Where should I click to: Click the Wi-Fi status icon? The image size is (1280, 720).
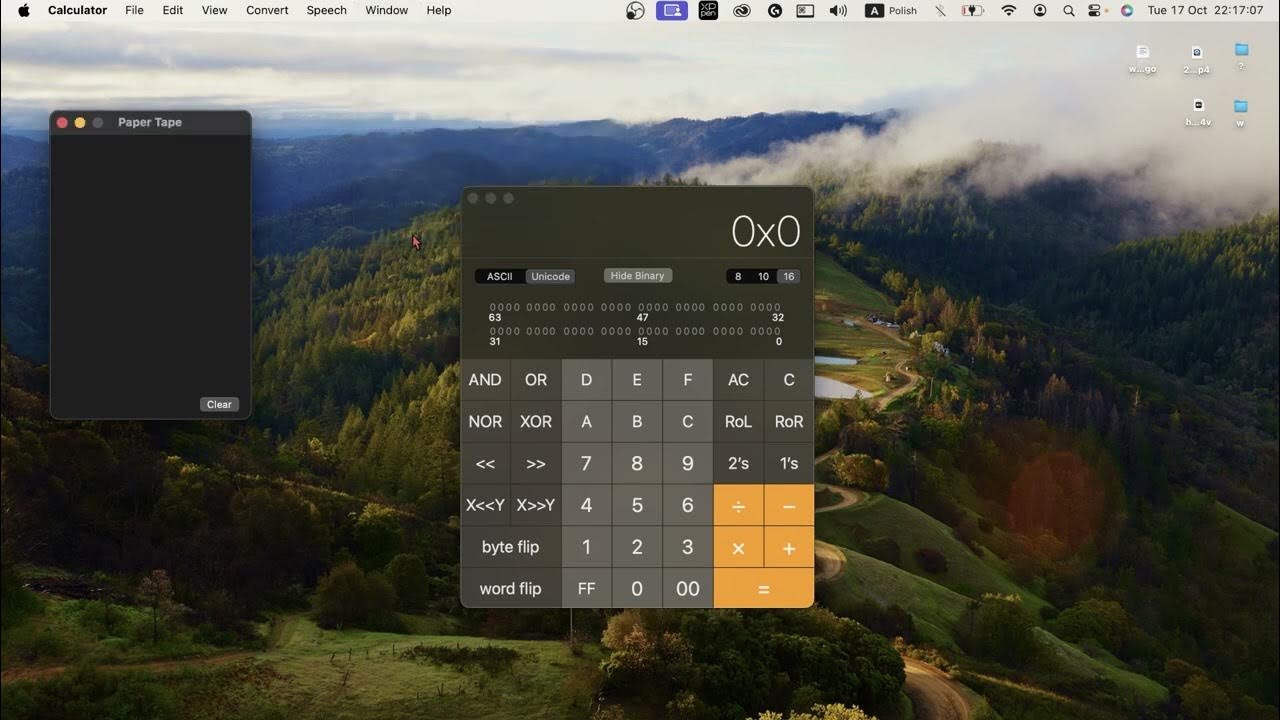(x=1009, y=10)
